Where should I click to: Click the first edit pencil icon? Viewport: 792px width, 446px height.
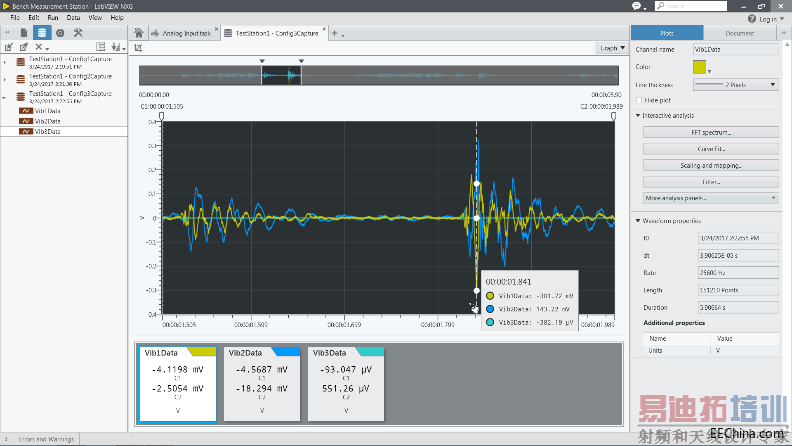click(9, 47)
